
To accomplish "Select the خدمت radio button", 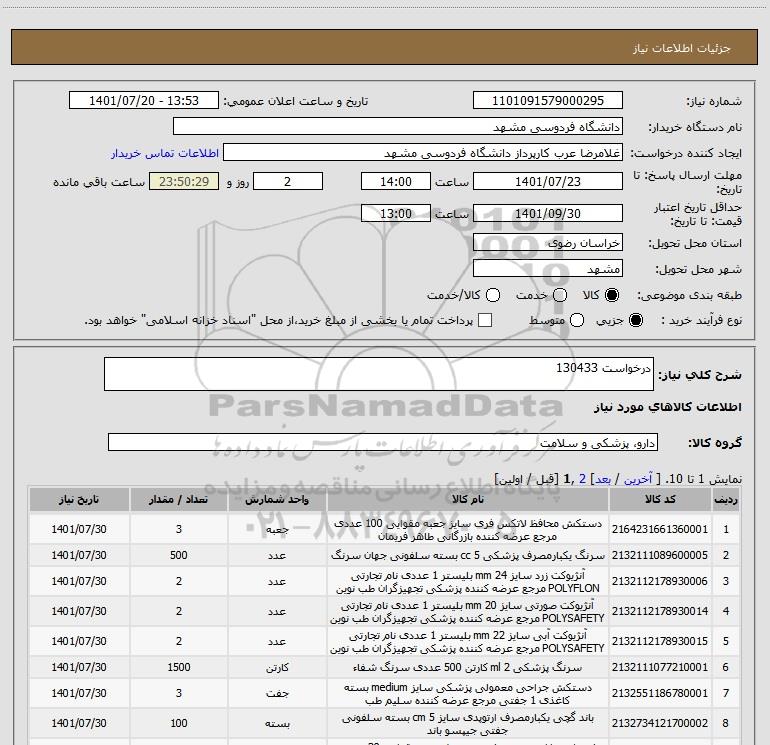I will coord(560,295).
